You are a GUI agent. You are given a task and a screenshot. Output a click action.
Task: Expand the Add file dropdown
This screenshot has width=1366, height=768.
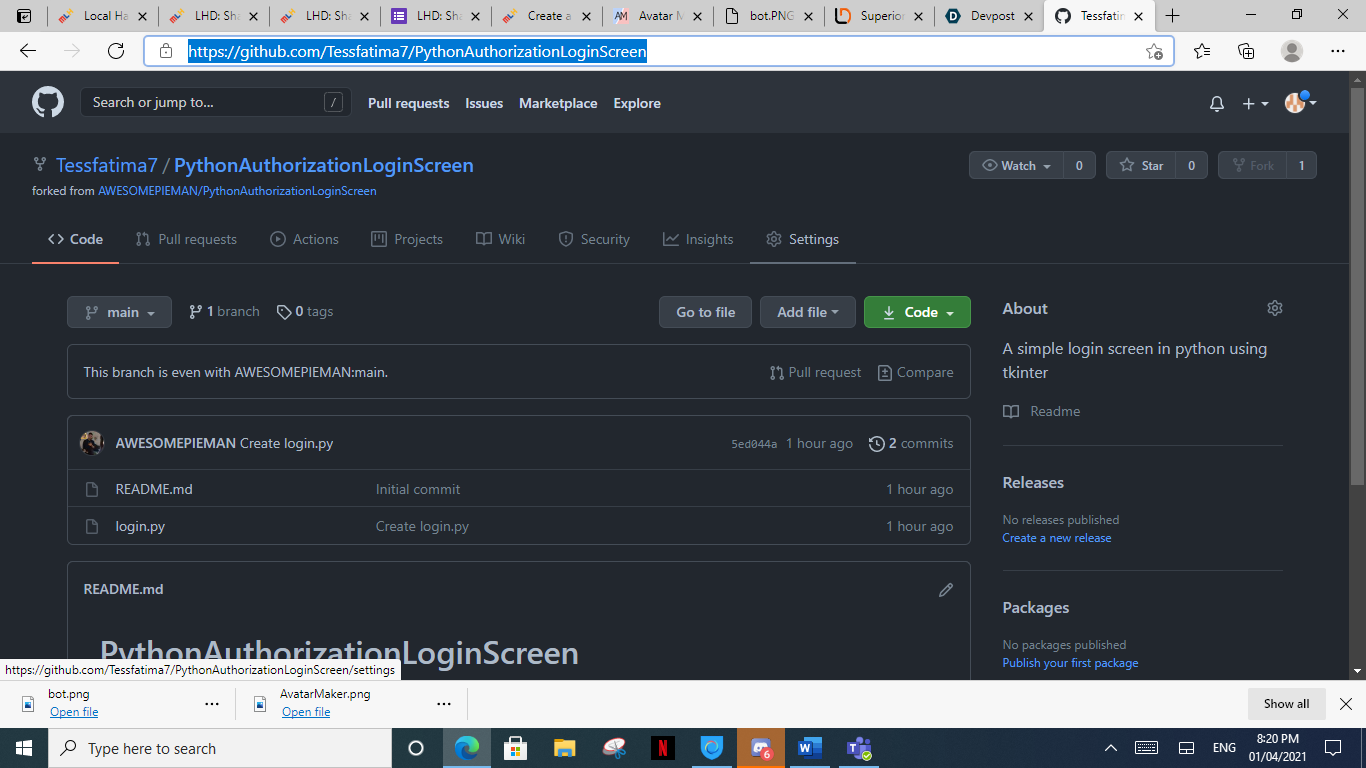click(807, 311)
